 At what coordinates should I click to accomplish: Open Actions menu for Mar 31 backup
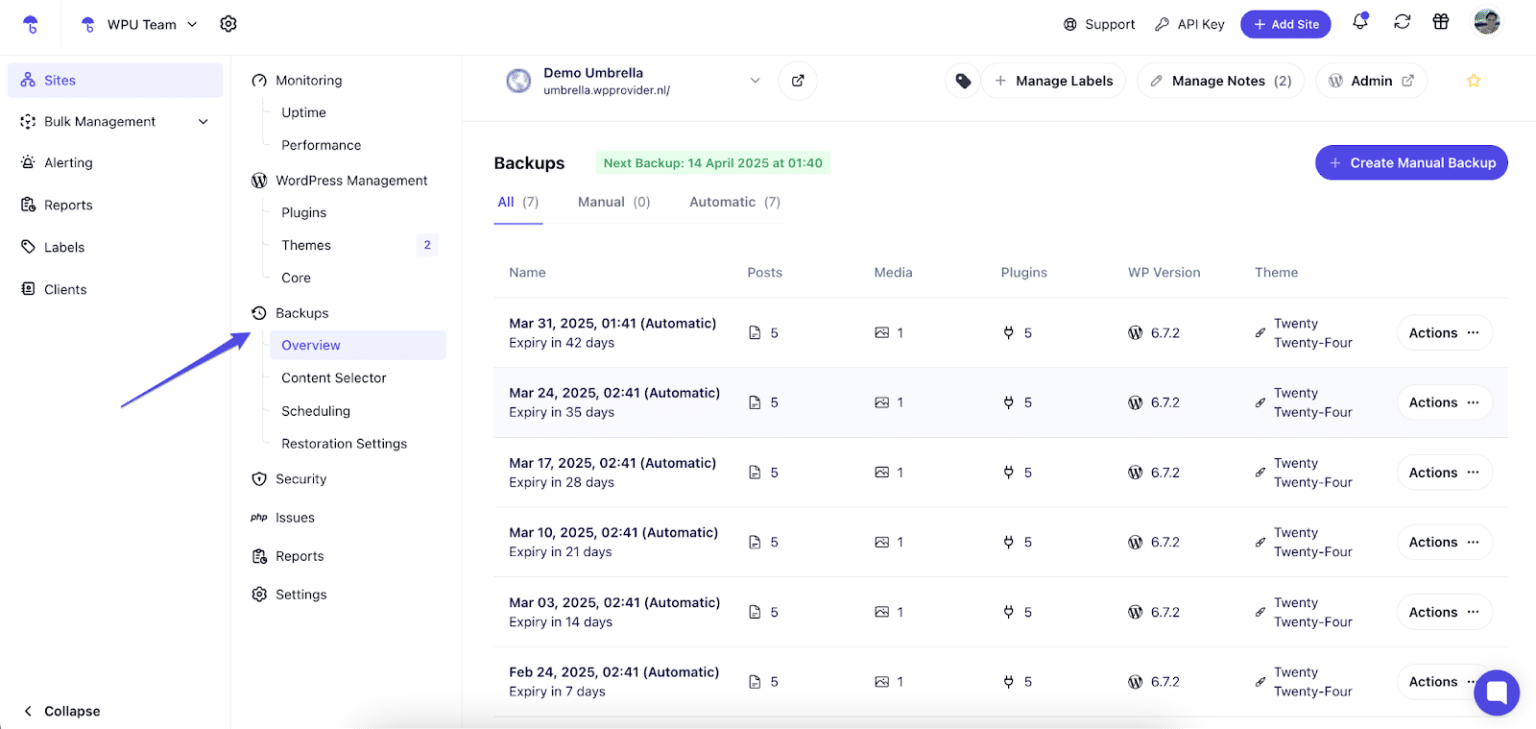(1443, 333)
